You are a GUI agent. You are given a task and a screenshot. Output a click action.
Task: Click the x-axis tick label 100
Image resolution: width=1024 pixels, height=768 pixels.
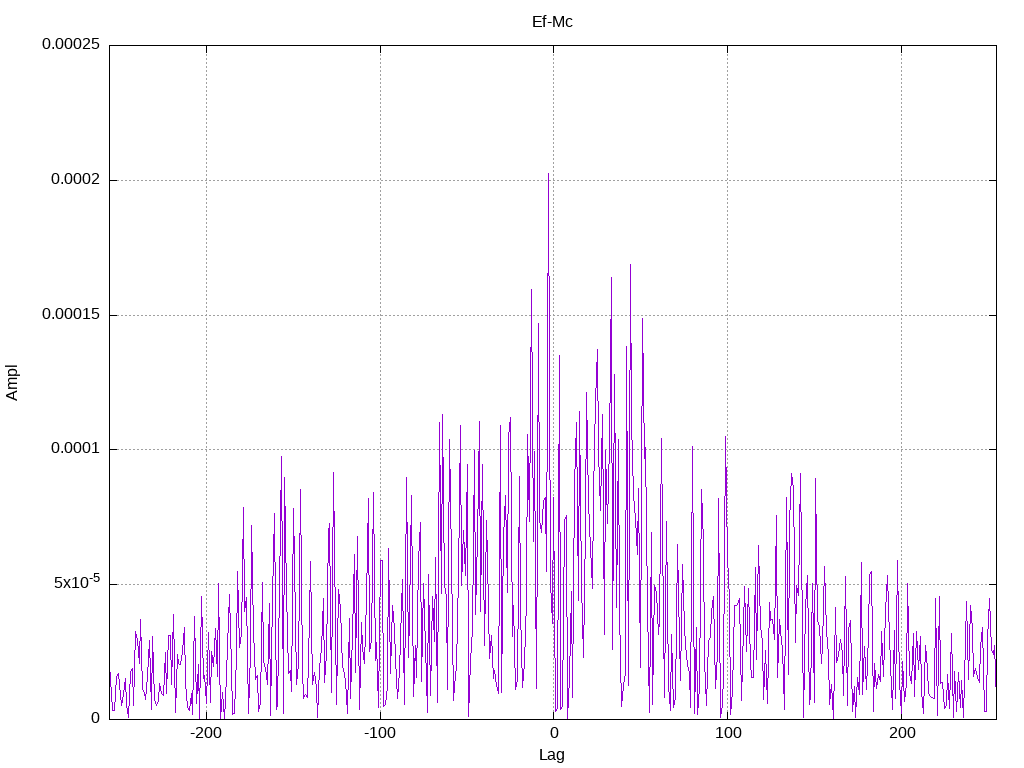point(728,733)
